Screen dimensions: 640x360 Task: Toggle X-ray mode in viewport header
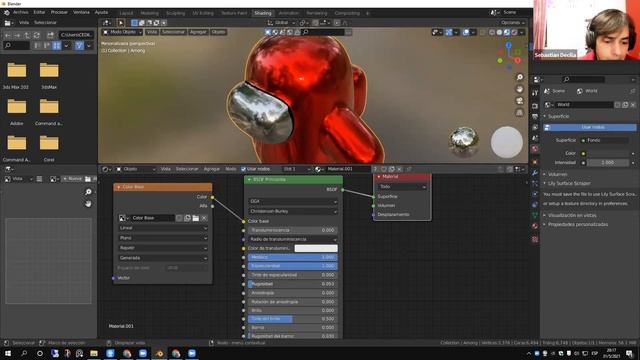[483, 32]
